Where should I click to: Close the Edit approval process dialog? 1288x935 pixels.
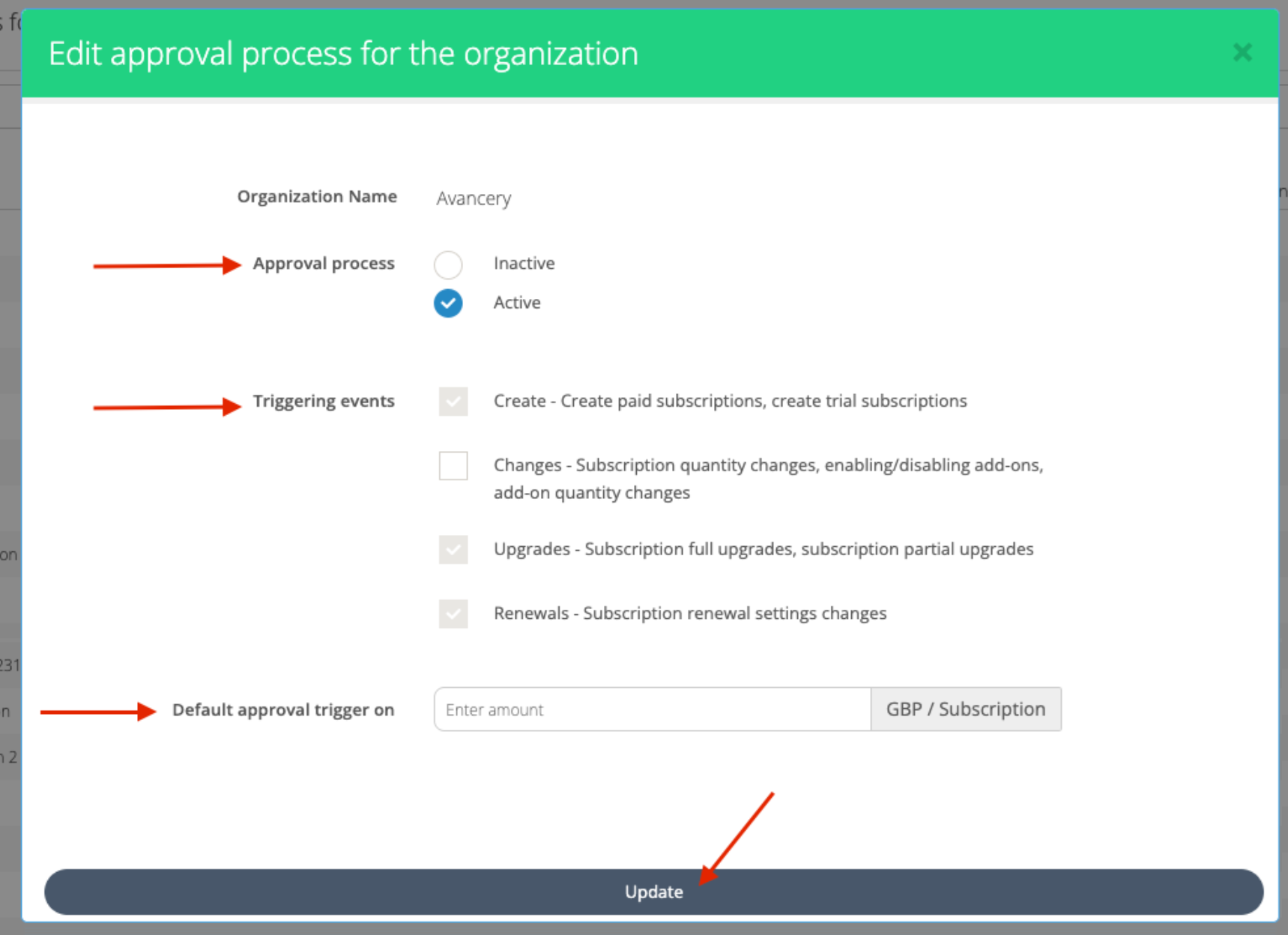pos(1242,52)
